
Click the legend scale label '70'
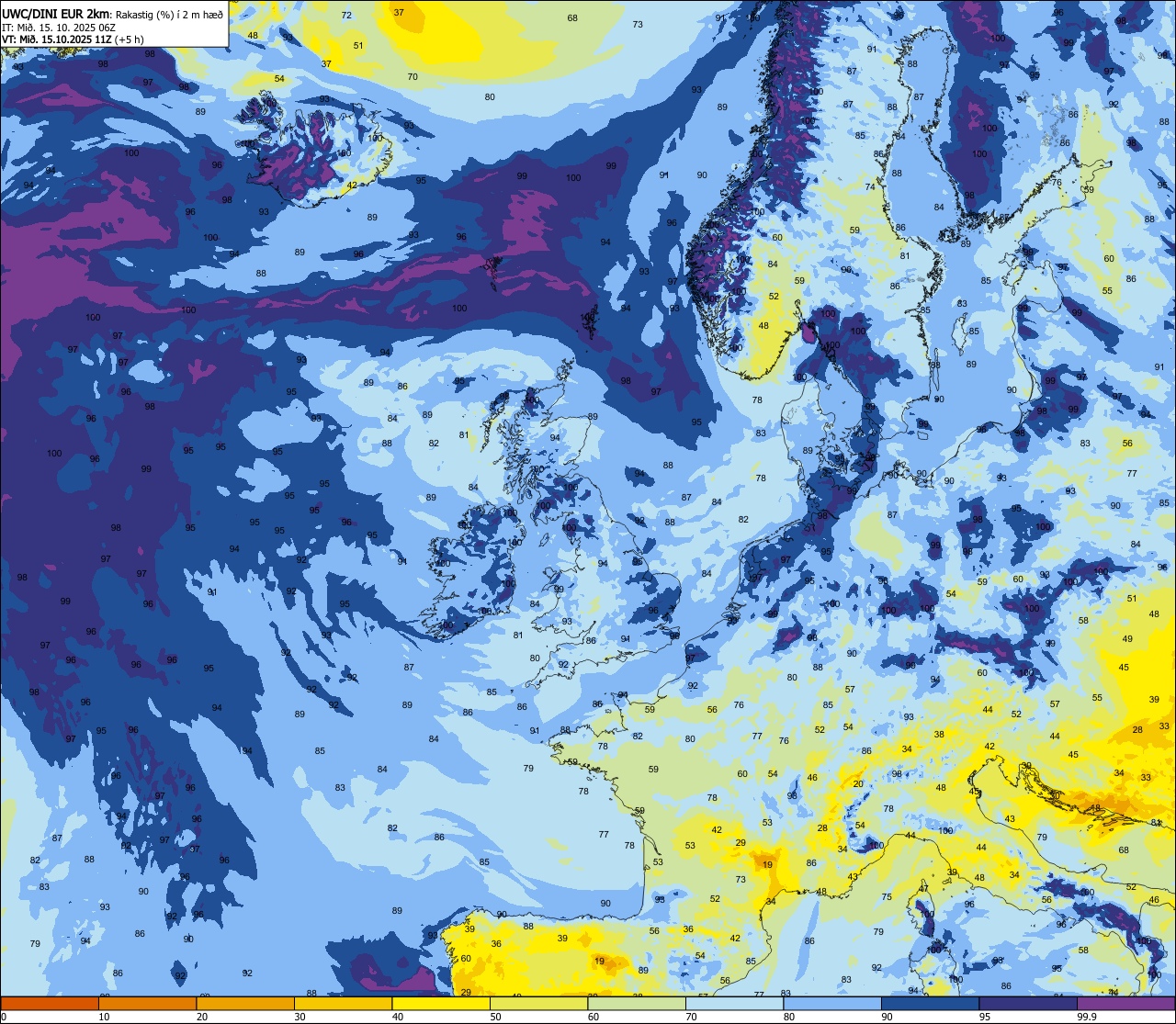[691, 1017]
